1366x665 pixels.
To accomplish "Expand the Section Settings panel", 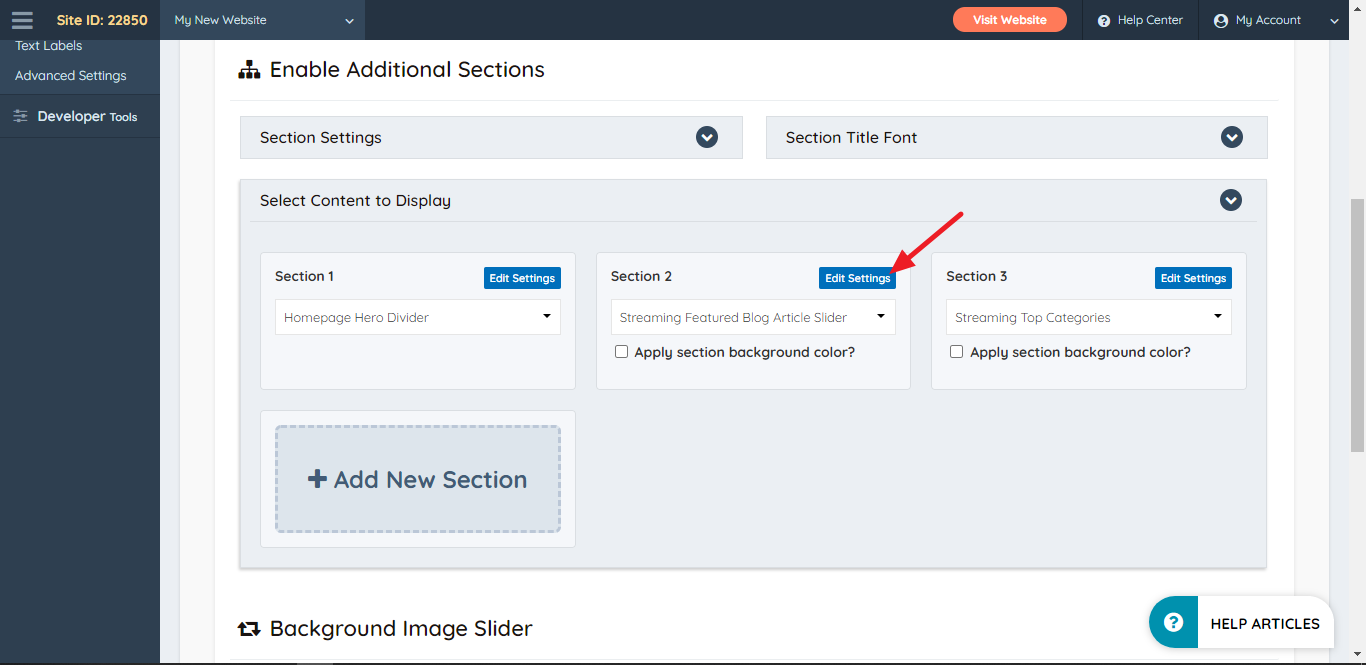I will (x=707, y=137).
